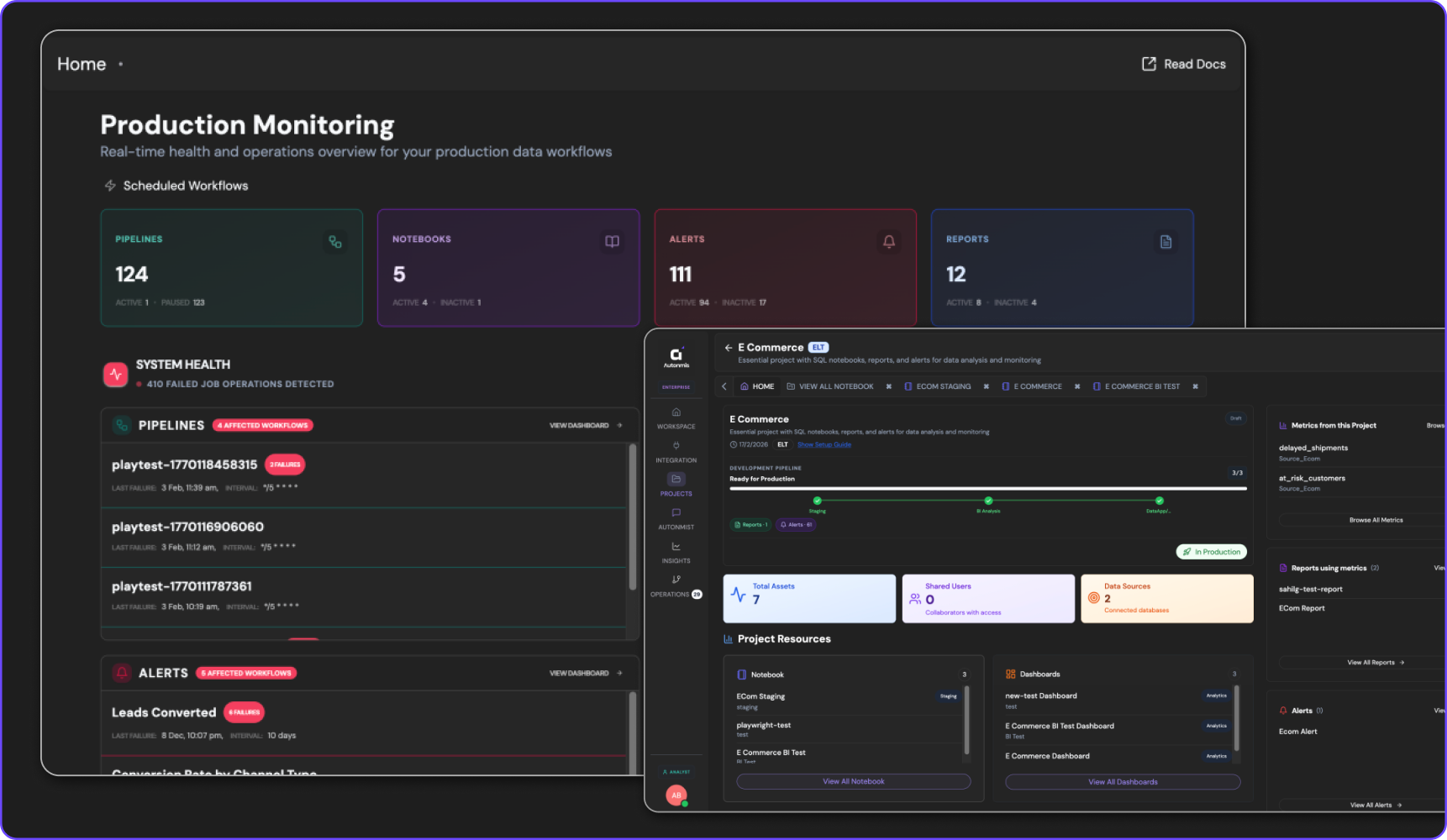Click the Pipelines card icon
Image resolution: width=1447 pixels, height=840 pixels.
[x=335, y=242]
